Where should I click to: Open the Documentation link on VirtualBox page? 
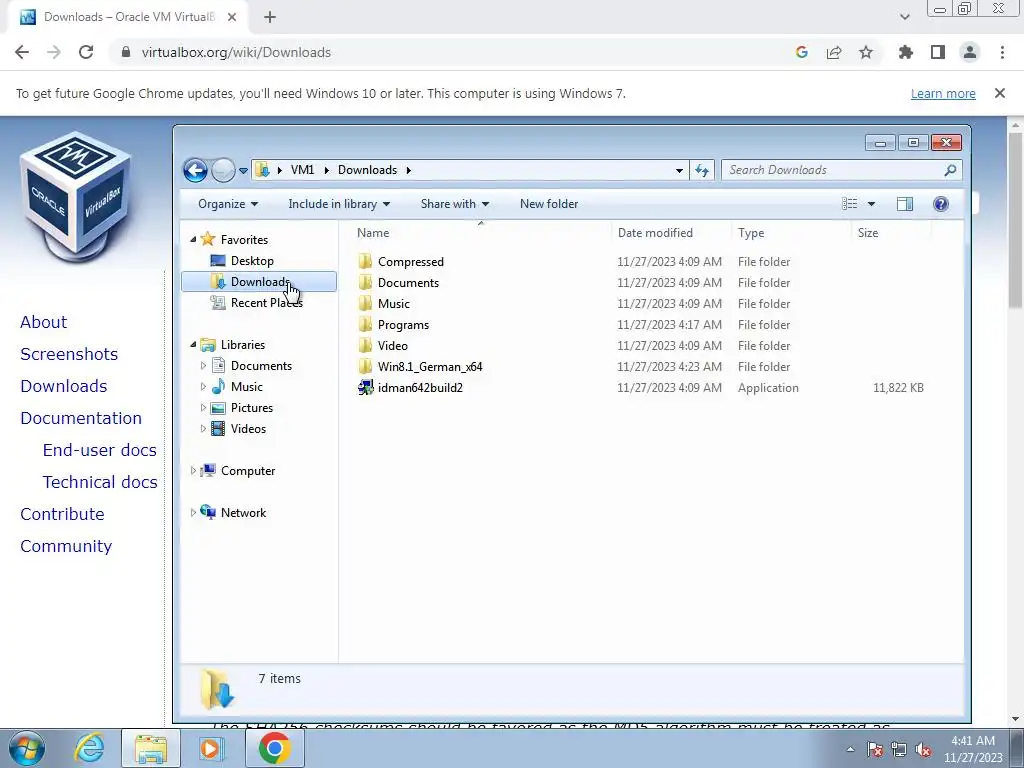pos(81,418)
